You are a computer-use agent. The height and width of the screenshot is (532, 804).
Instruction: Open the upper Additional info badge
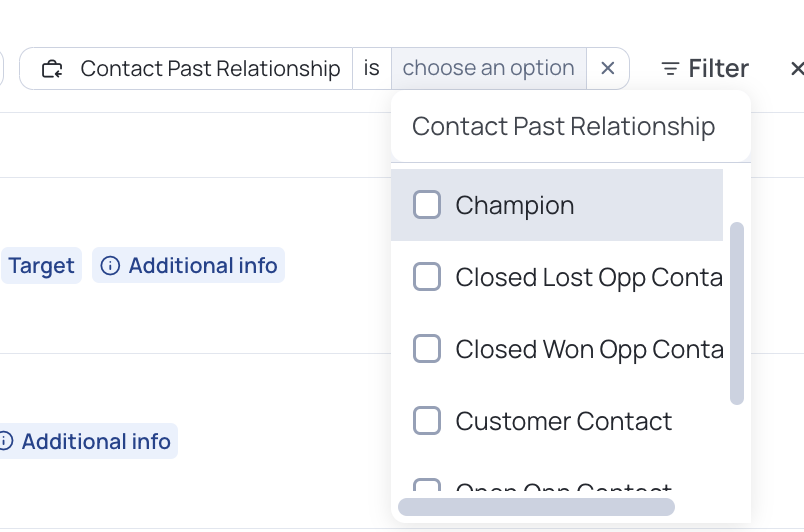(188, 265)
